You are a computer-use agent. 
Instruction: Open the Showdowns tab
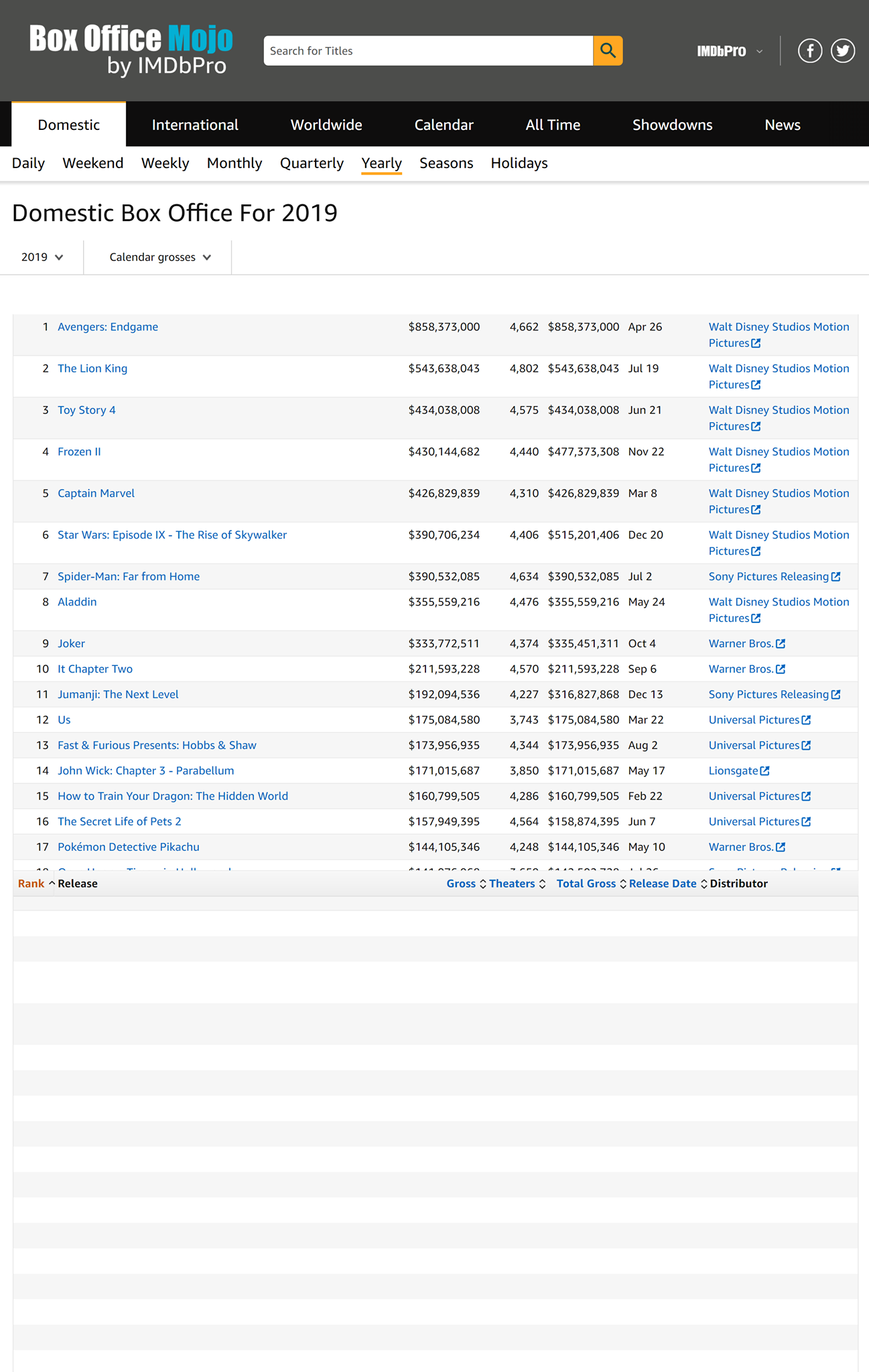(x=673, y=125)
